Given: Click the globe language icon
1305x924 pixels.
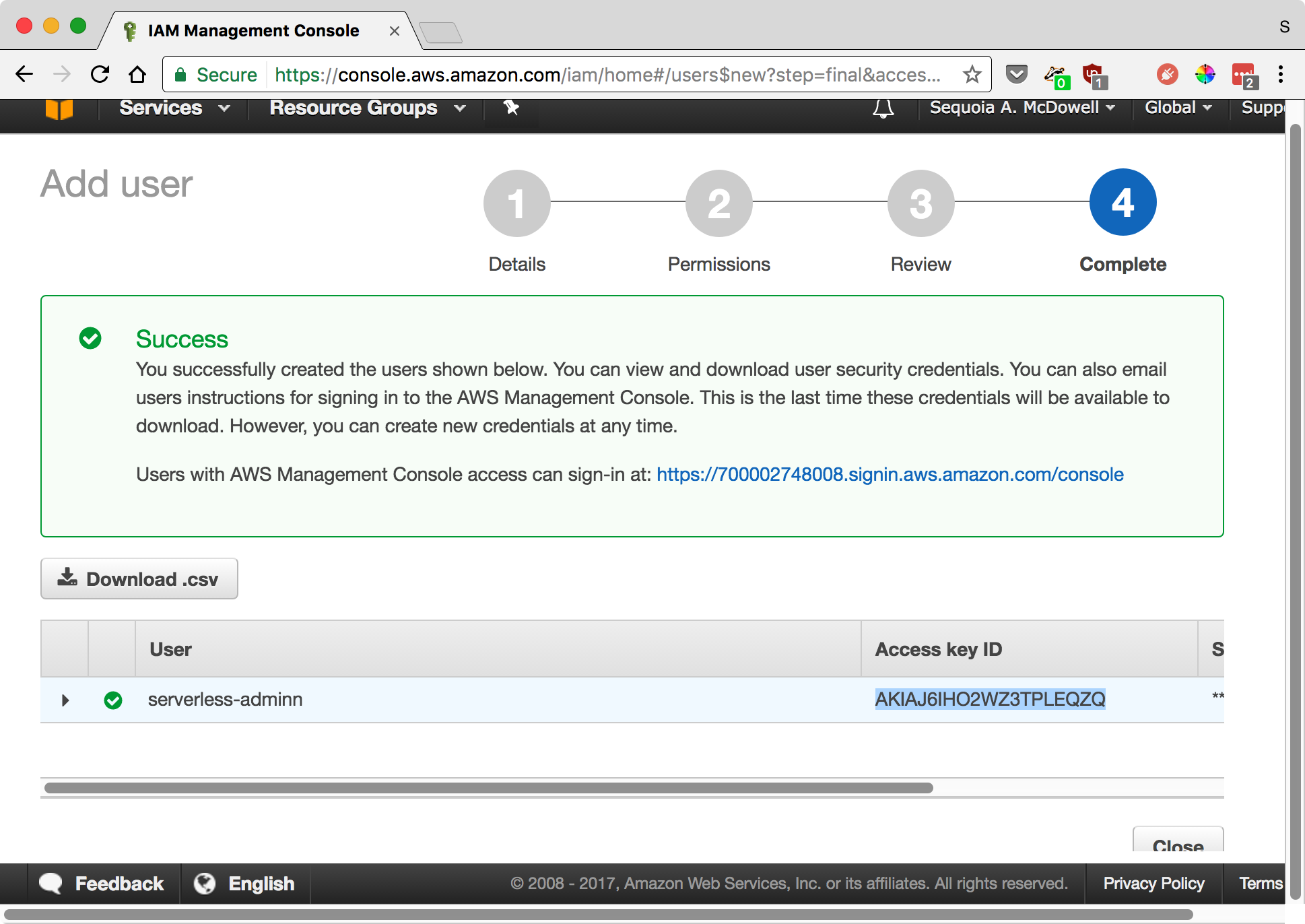Looking at the screenshot, I should click(205, 883).
